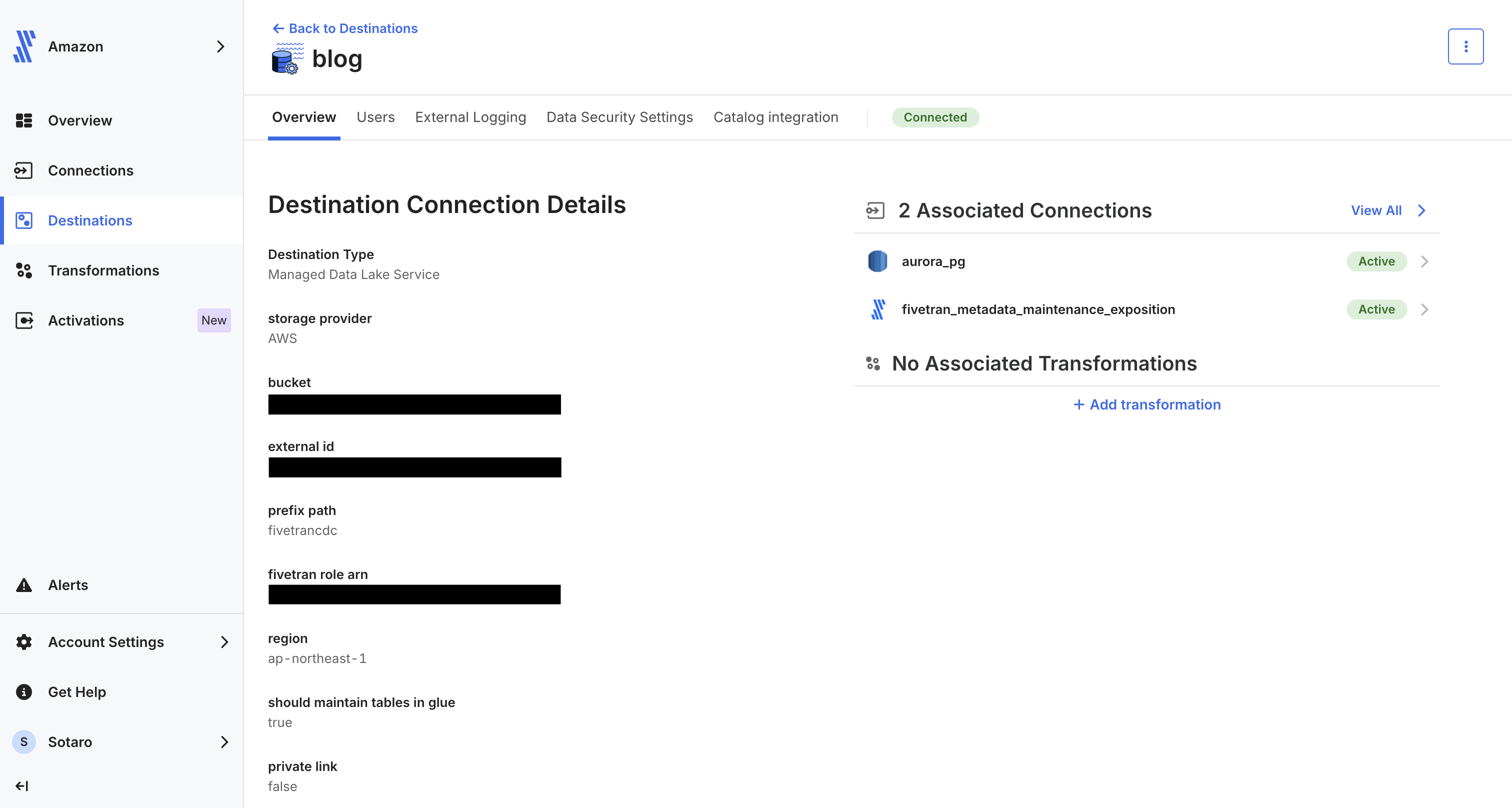The image size is (1512, 808).
Task: Switch to the Users tab
Action: (375, 117)
